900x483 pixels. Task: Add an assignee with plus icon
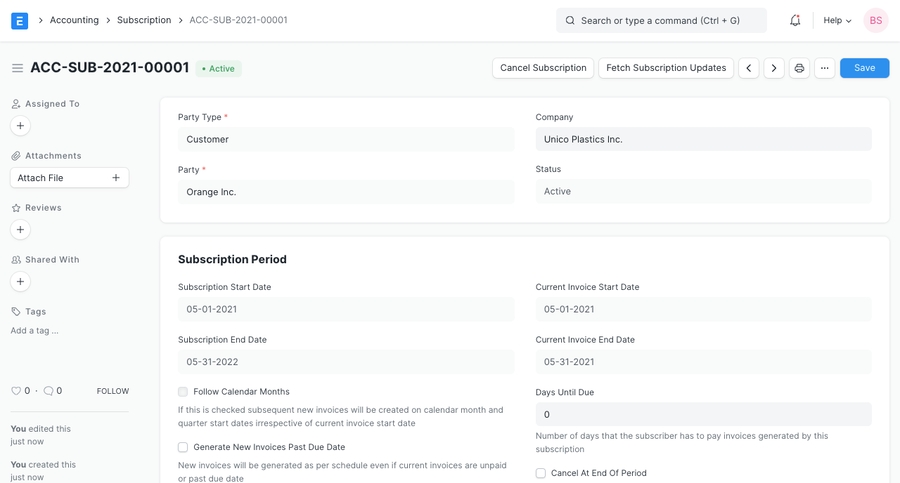pyautogui.click(x=20, y=126)
